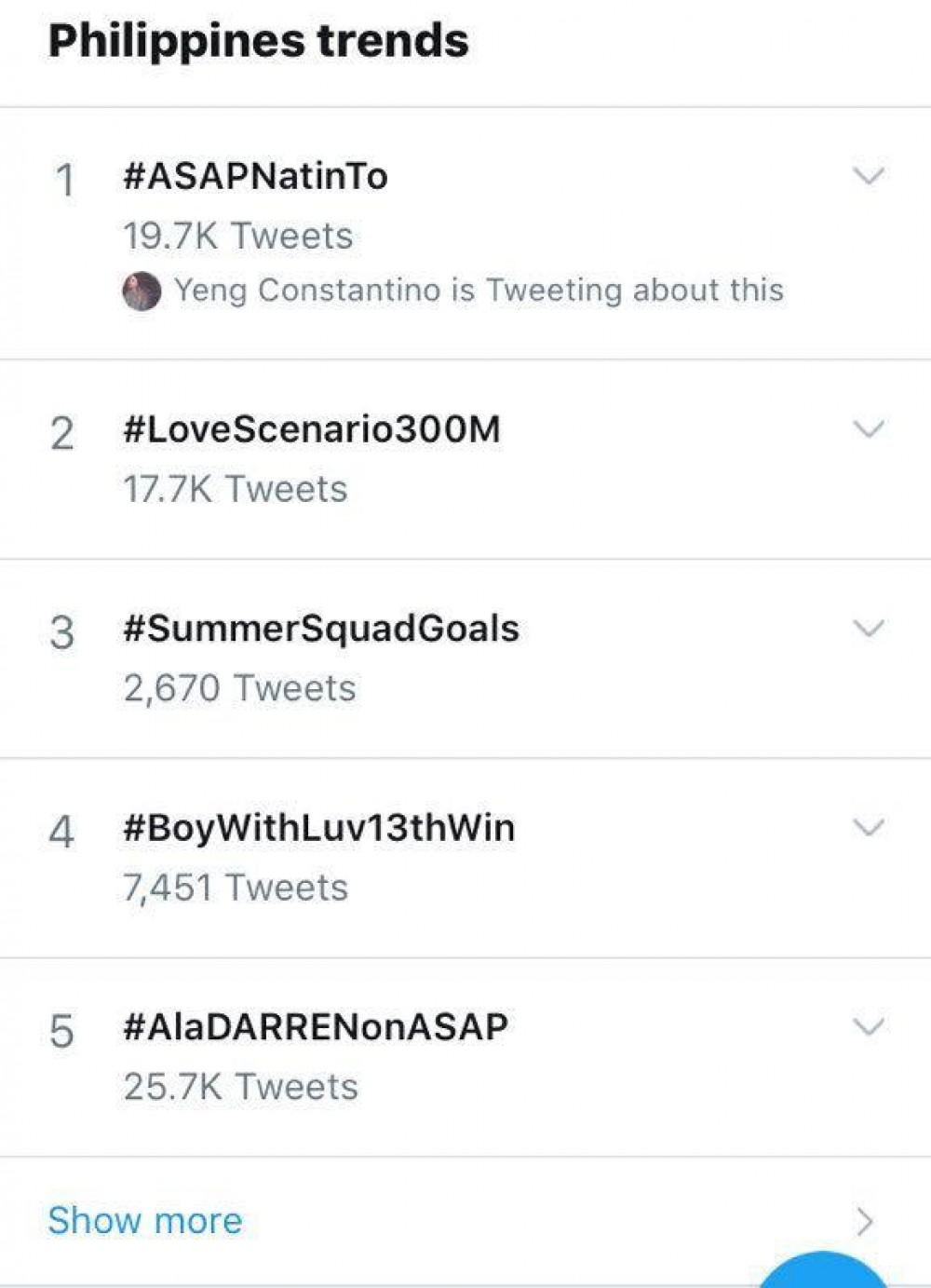
Task: Click the 17.7K Tweets count
Action: tap(236, 490)
